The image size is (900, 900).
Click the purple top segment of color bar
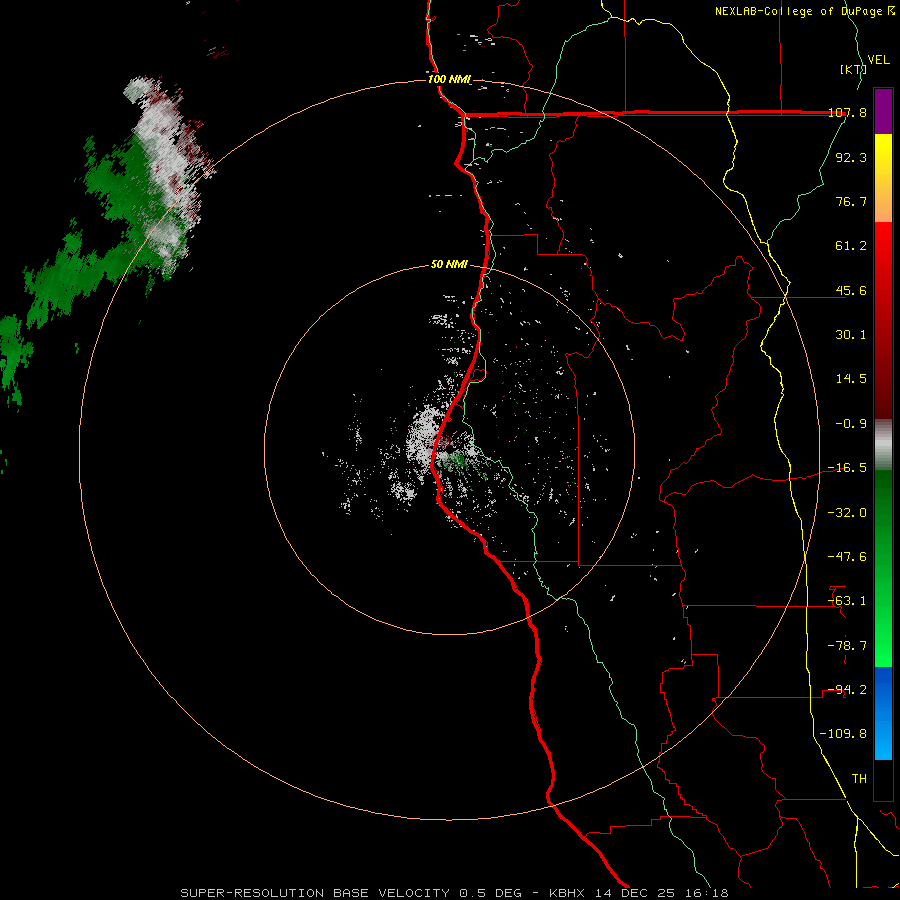pyautogui.click(x=883, y=111)
